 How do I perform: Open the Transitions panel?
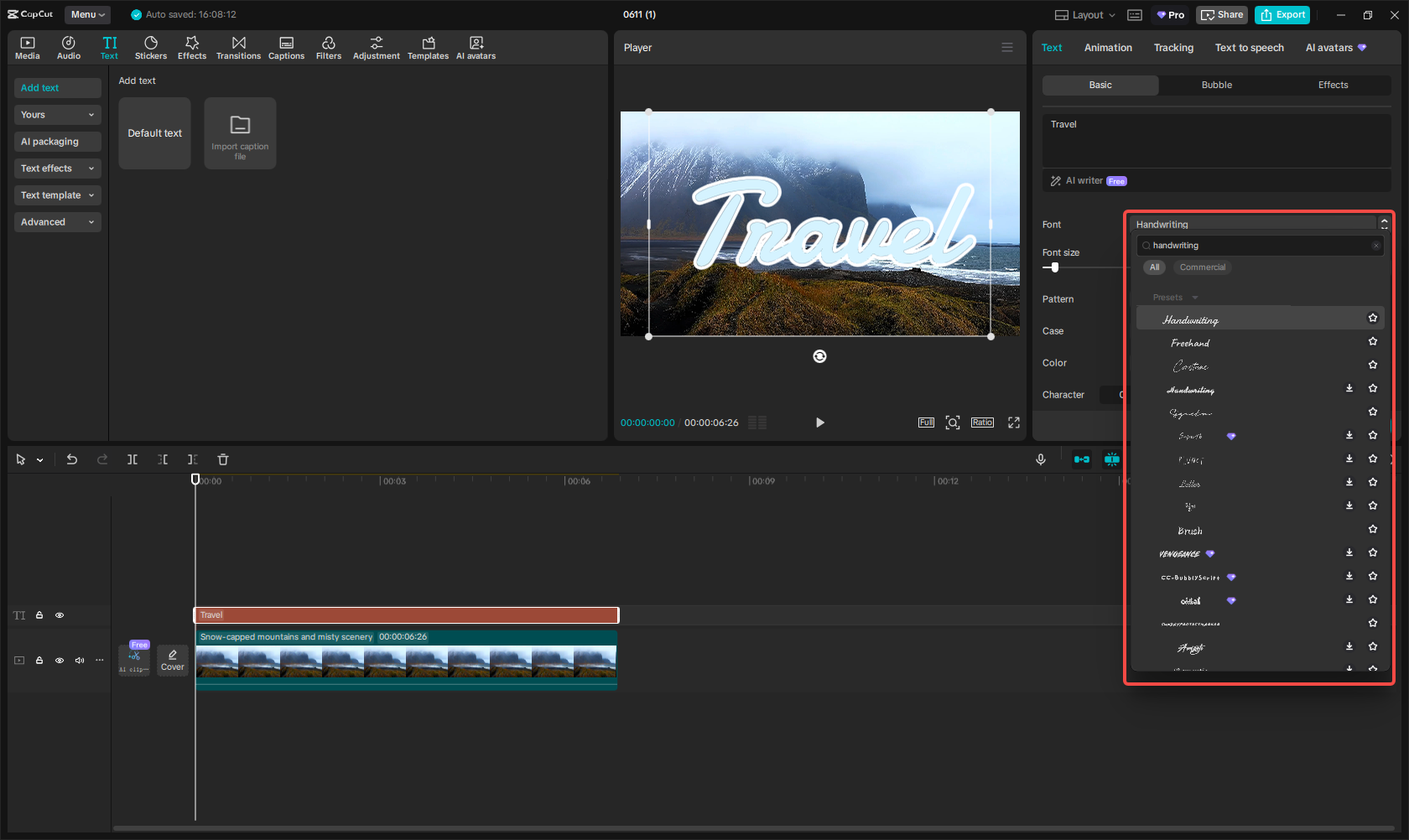[238, 47]
